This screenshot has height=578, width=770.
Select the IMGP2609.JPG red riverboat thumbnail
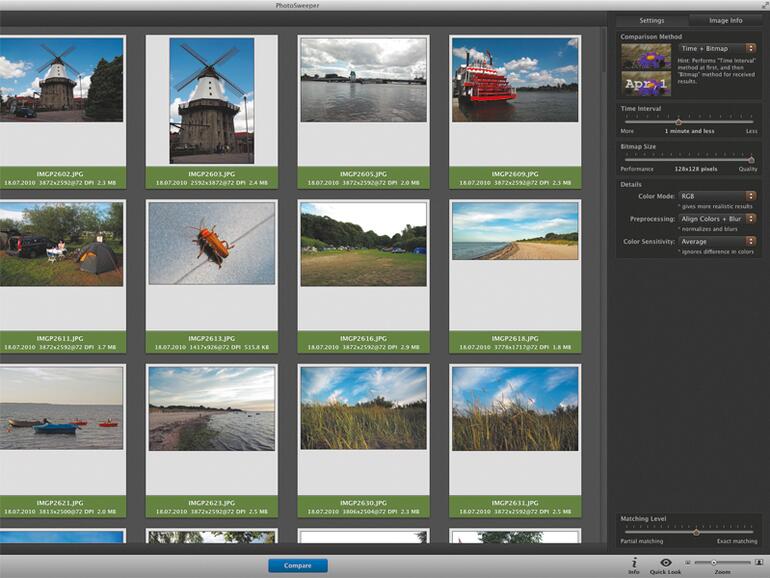515,80
